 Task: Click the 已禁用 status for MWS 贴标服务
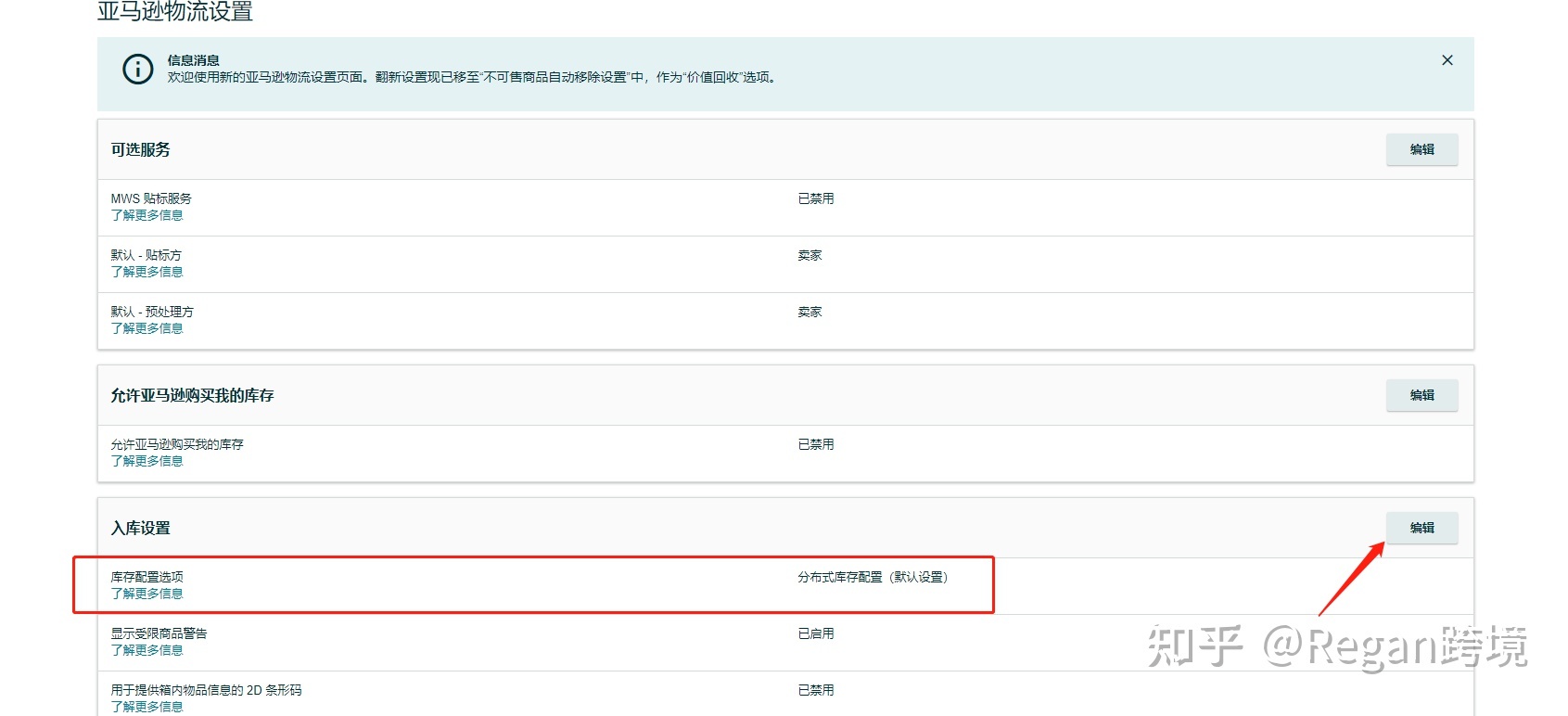pyautogui.click(x=816, y=198)
